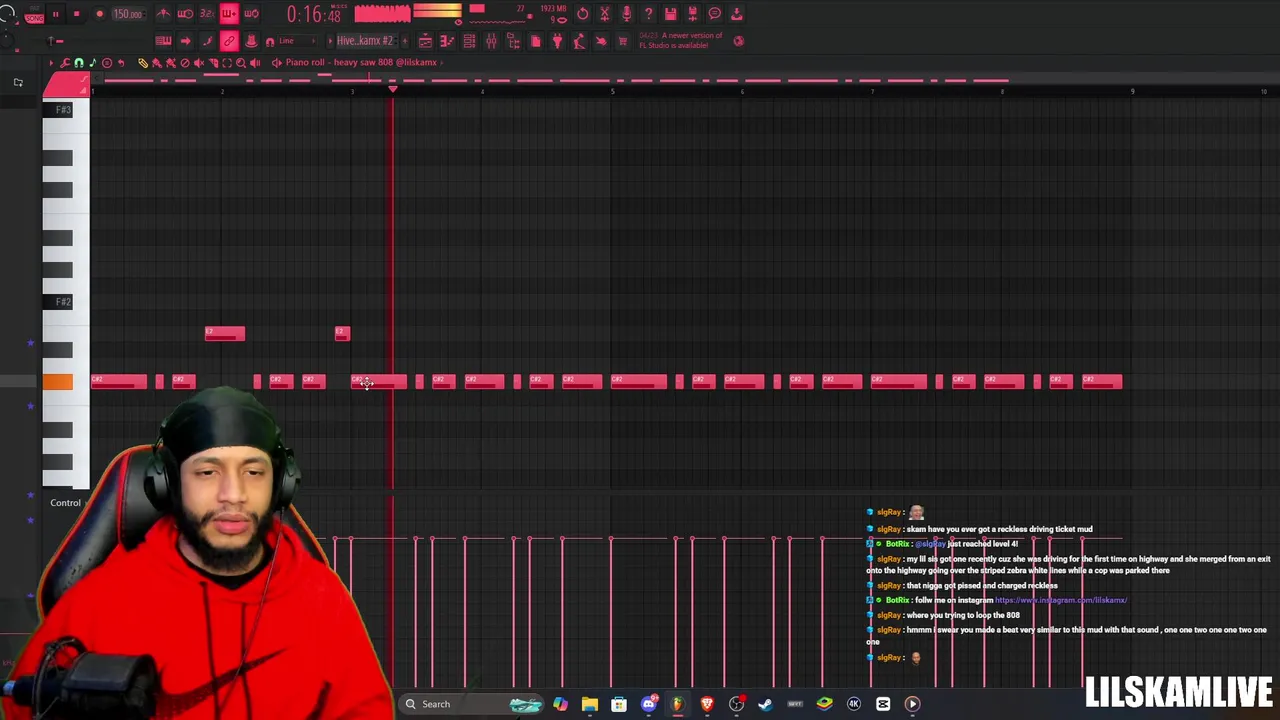The height and width of the screenshot is (720, 1280).
Task: Open the chat bubble icon
Action: coord(714,14)
